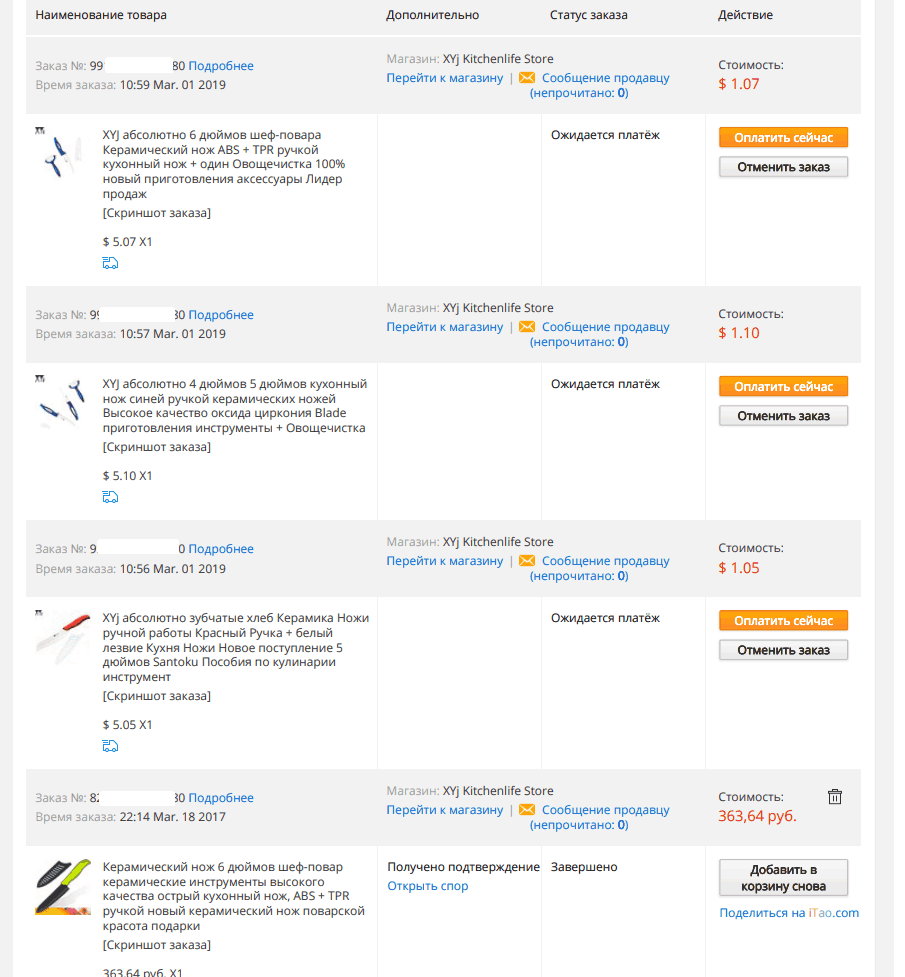The width and height of the screenshot is (905, 977).
Task: Open the red bread knife thumbnail
Action: tap(63, 637)
